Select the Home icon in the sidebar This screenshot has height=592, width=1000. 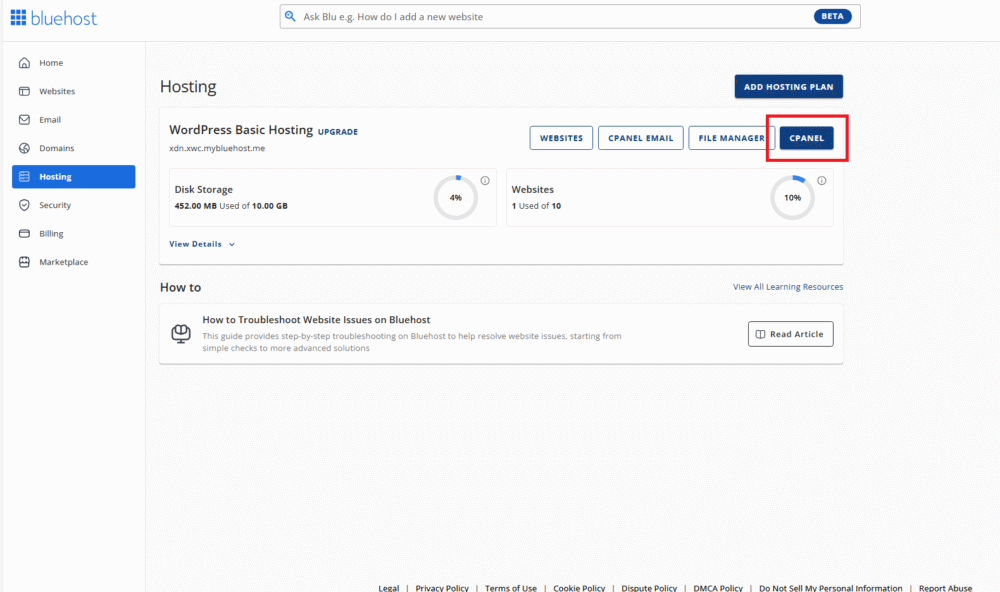(x=23, y=62)
